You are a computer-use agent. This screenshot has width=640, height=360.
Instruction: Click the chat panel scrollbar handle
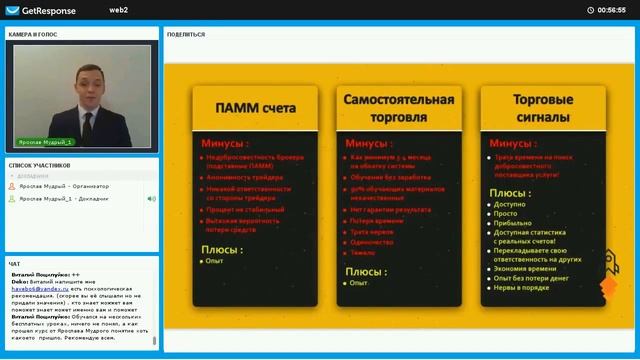tap(154, 340)
